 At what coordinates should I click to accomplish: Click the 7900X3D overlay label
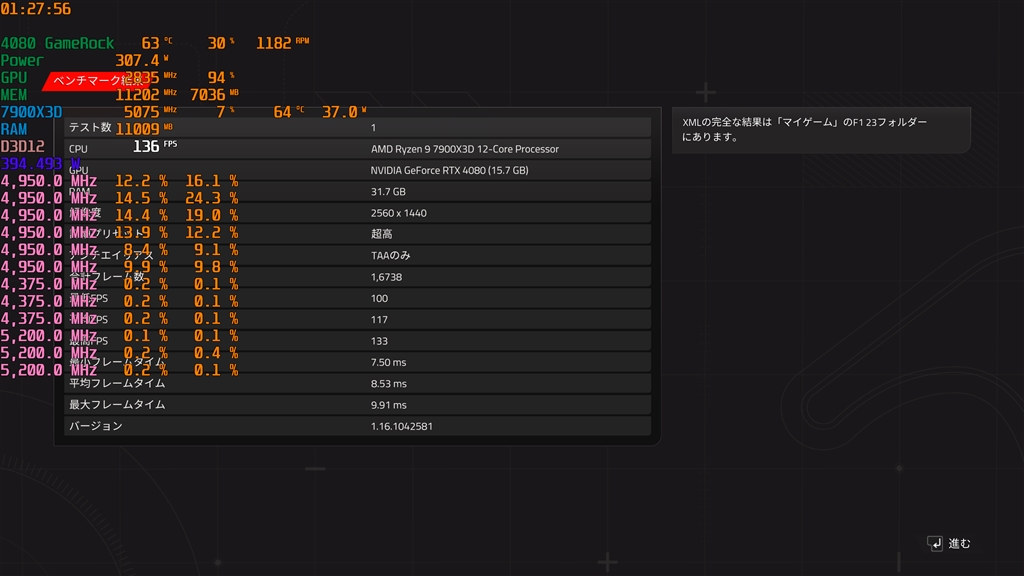click(31, 112)
